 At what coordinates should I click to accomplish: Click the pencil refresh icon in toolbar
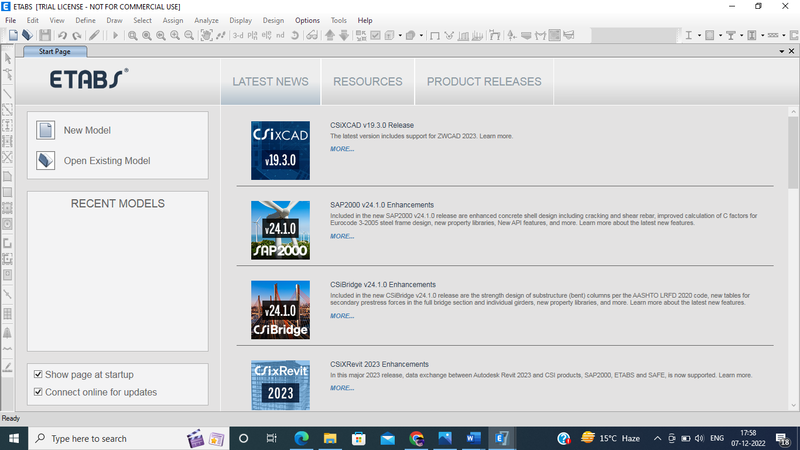click(94, 35)
